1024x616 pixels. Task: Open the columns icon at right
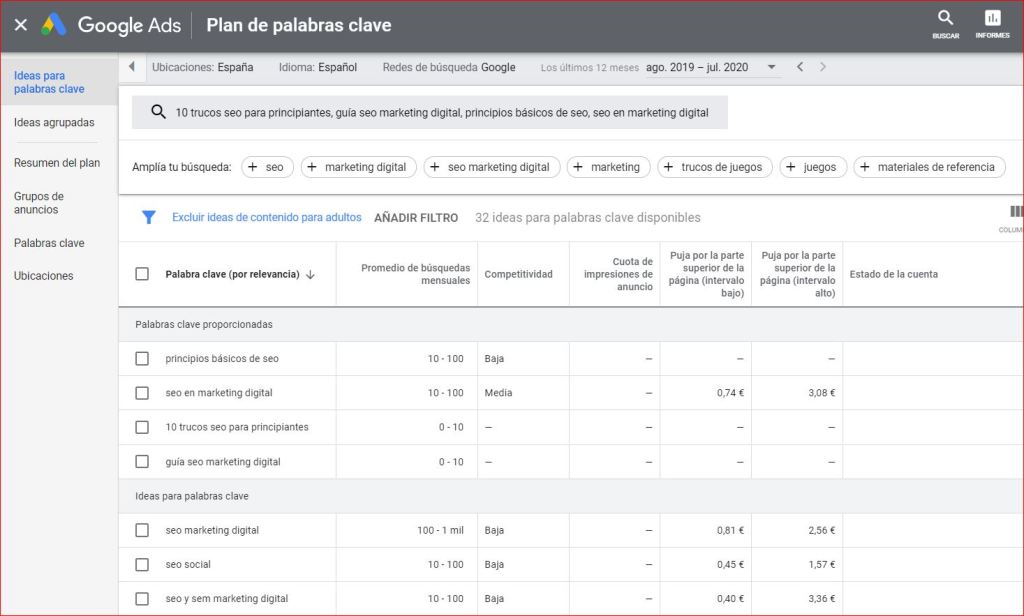pos(1016,212)
